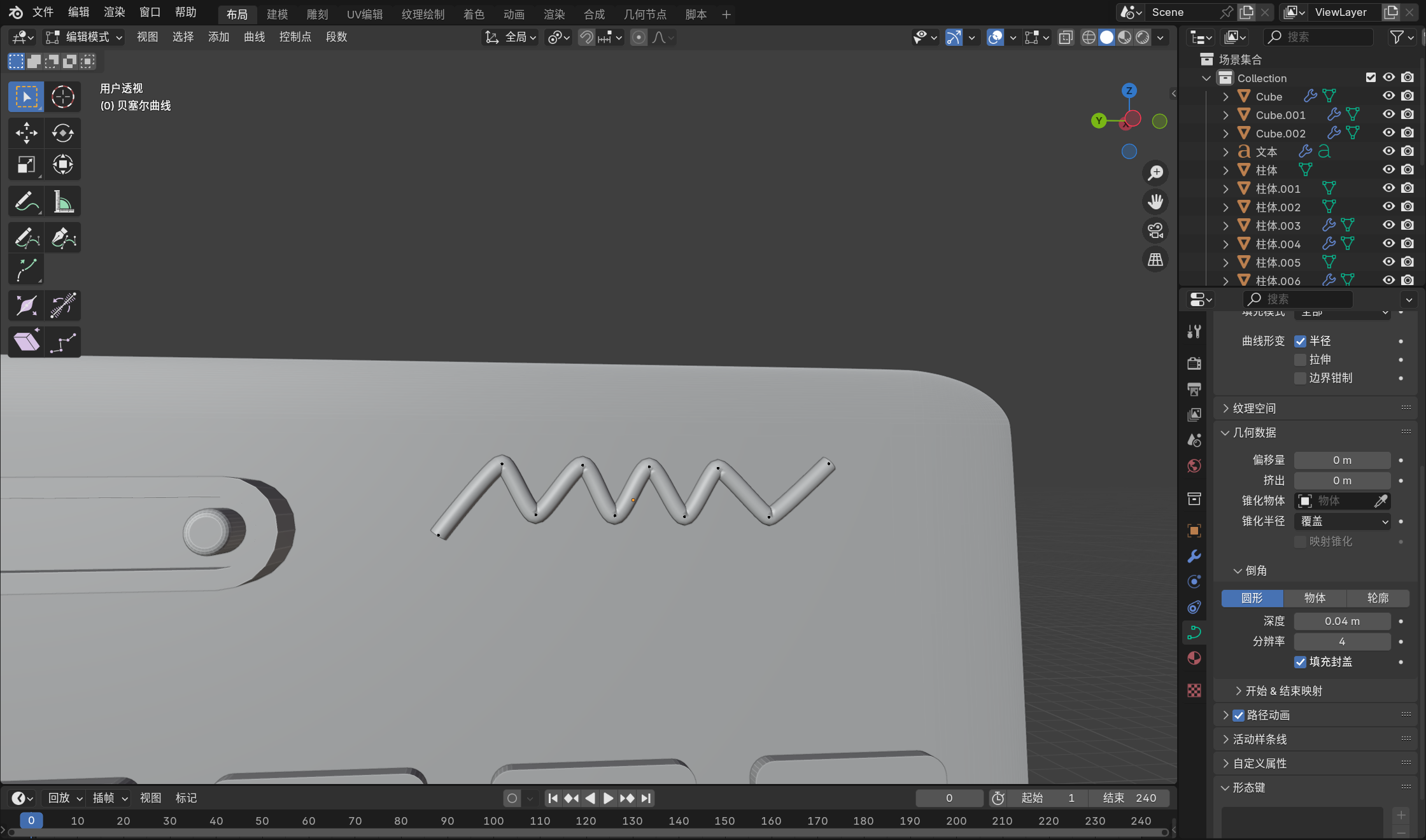The width and height of the screenshot is (1426, 840).
Task: Enable the 拉伸 checkbox
Action: 1301,360
